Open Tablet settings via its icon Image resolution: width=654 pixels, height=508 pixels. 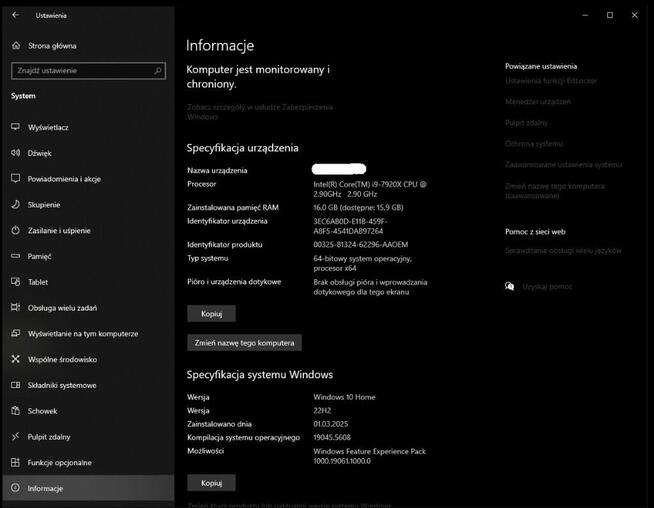15,282
